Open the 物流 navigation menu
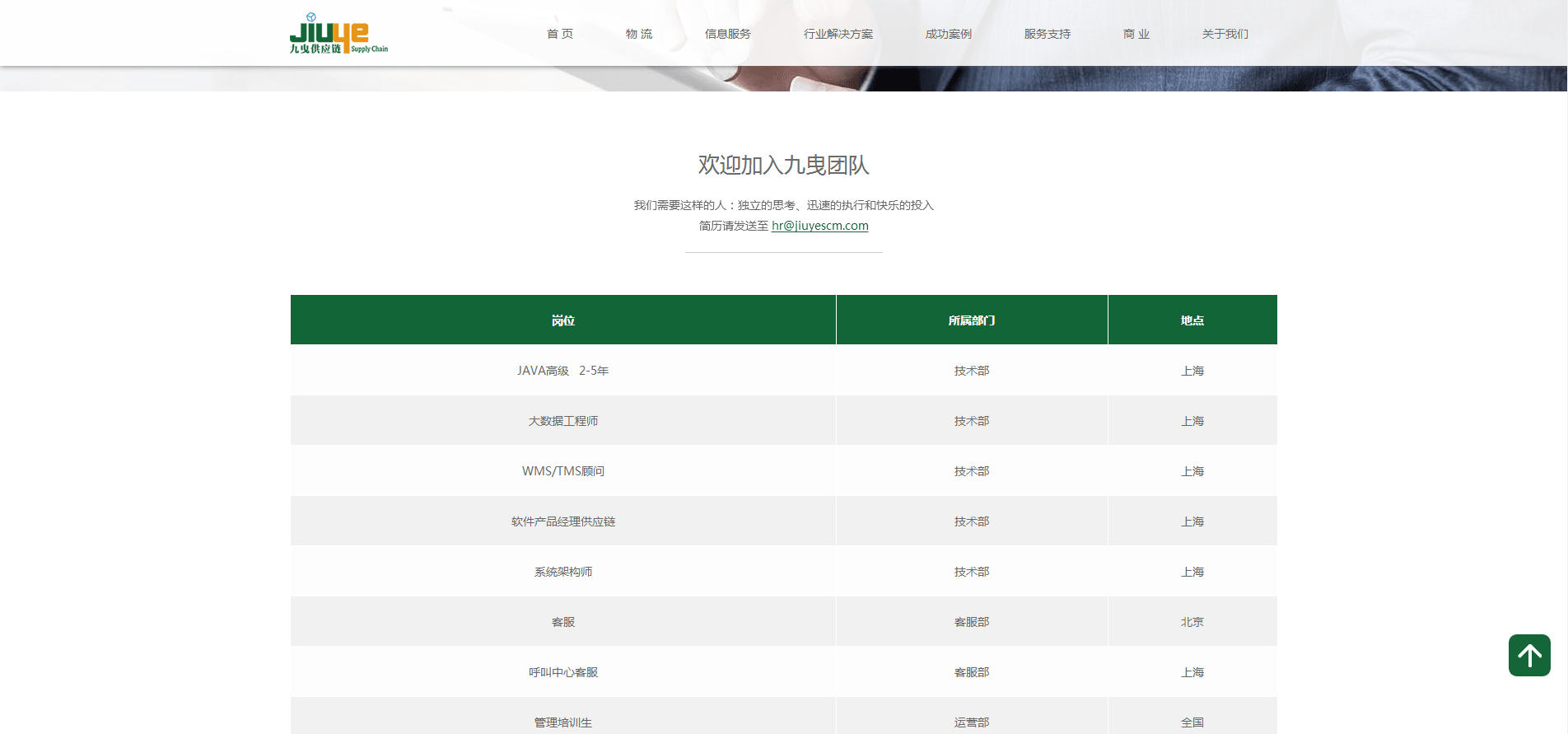The width and height of the screenshot is (1568, 734). (639, 34)
